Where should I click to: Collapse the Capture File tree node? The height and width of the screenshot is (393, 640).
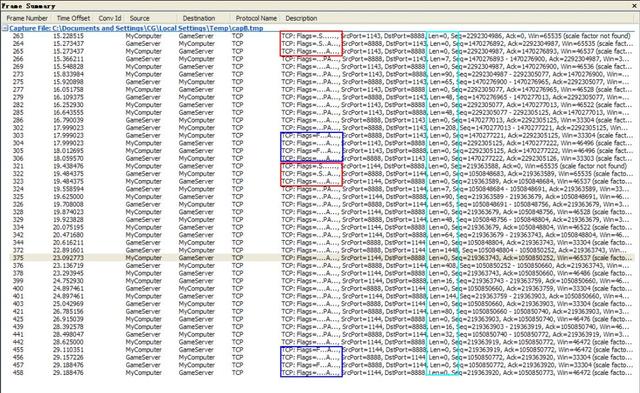click(x=5, y=29)
